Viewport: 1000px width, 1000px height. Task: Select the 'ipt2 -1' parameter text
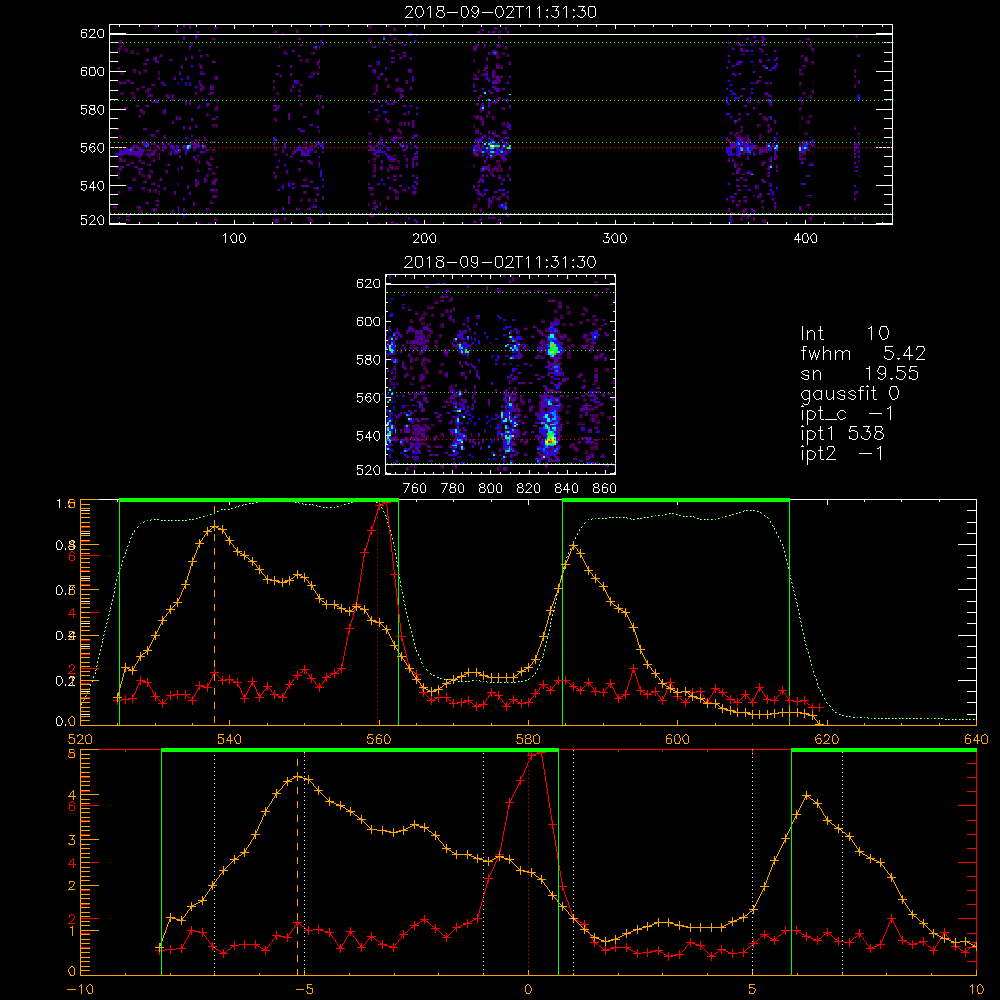[x=842, y=453]
